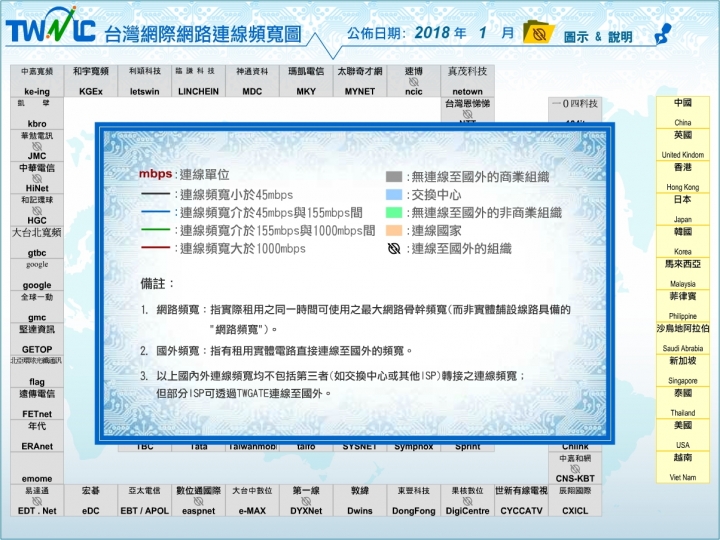Screen dimensions: 720x540
Task: Click the grey legend swatch
Action: coord(394,177)
